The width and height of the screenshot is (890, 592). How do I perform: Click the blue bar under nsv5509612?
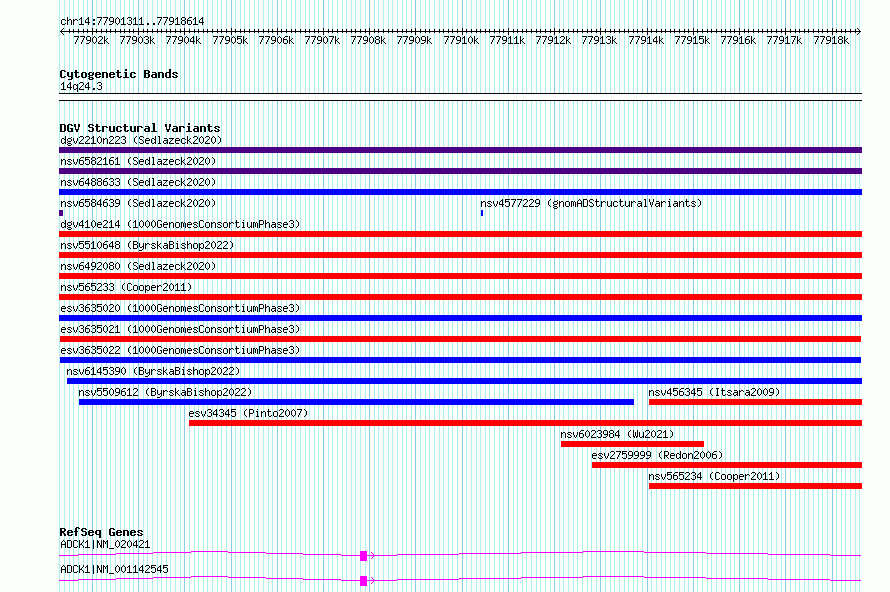[356, 402]
